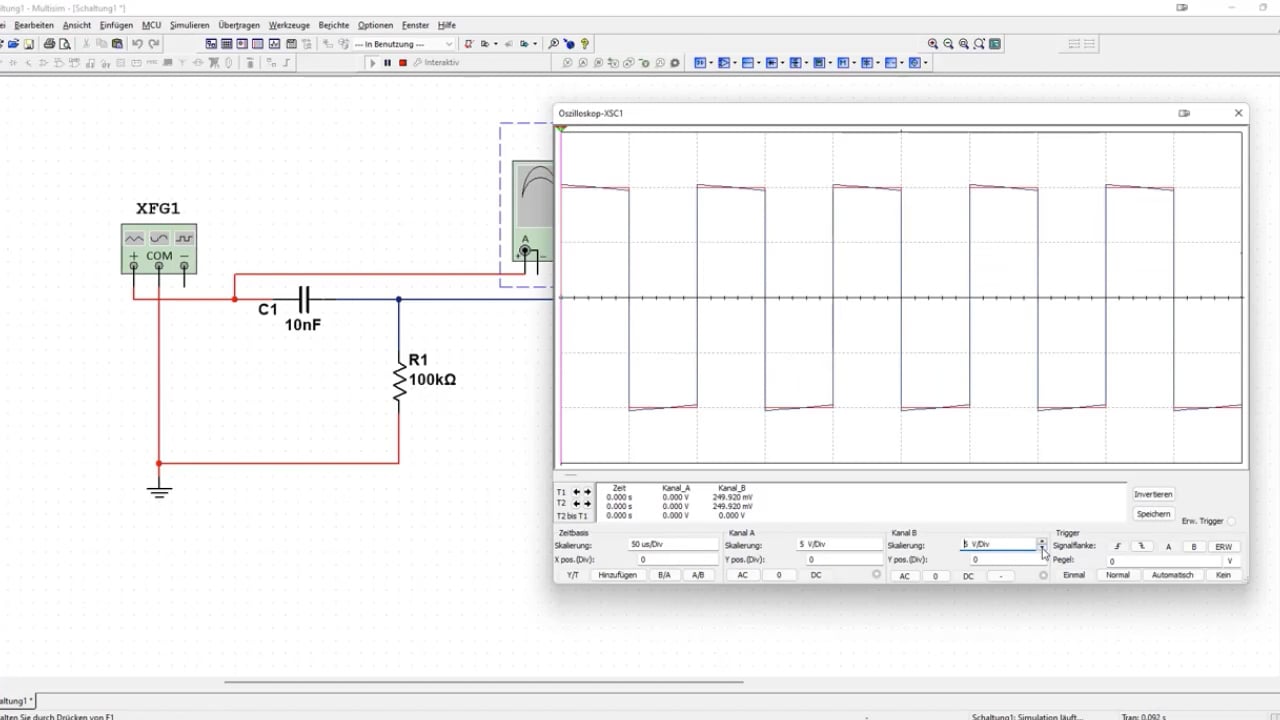Screen dimensions: 1280x720
Task: Choose trigger source A
Action: (1168, 547)
